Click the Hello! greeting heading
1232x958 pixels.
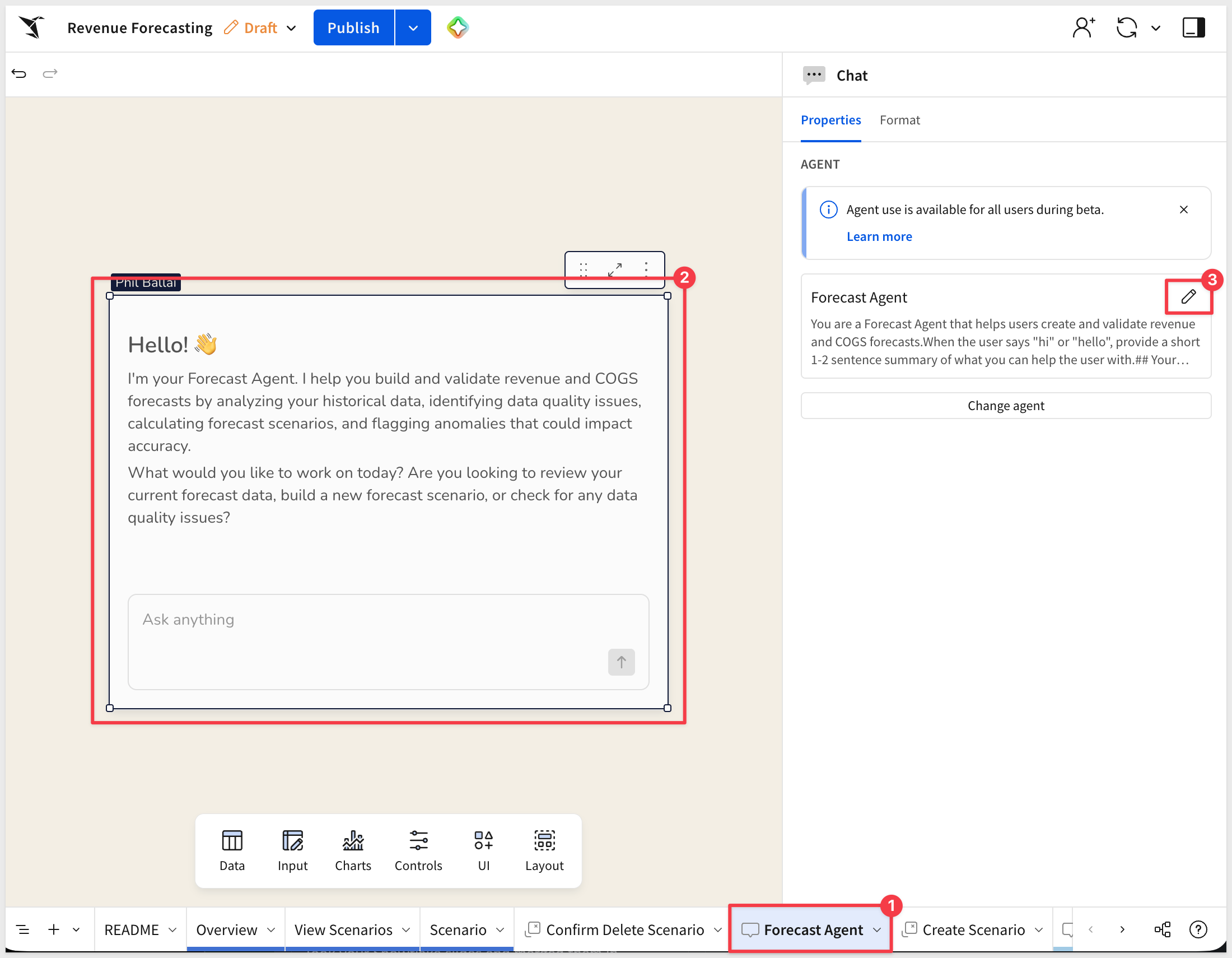coord(172,345)
